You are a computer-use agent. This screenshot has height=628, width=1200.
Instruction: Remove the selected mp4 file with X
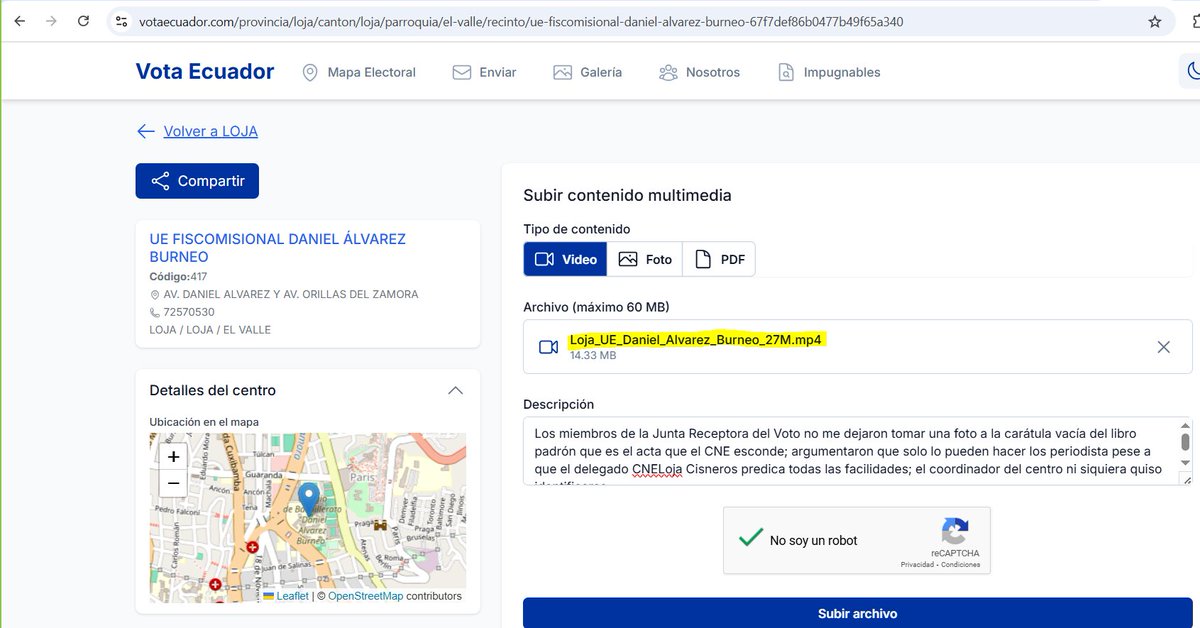pos(1164,347)
